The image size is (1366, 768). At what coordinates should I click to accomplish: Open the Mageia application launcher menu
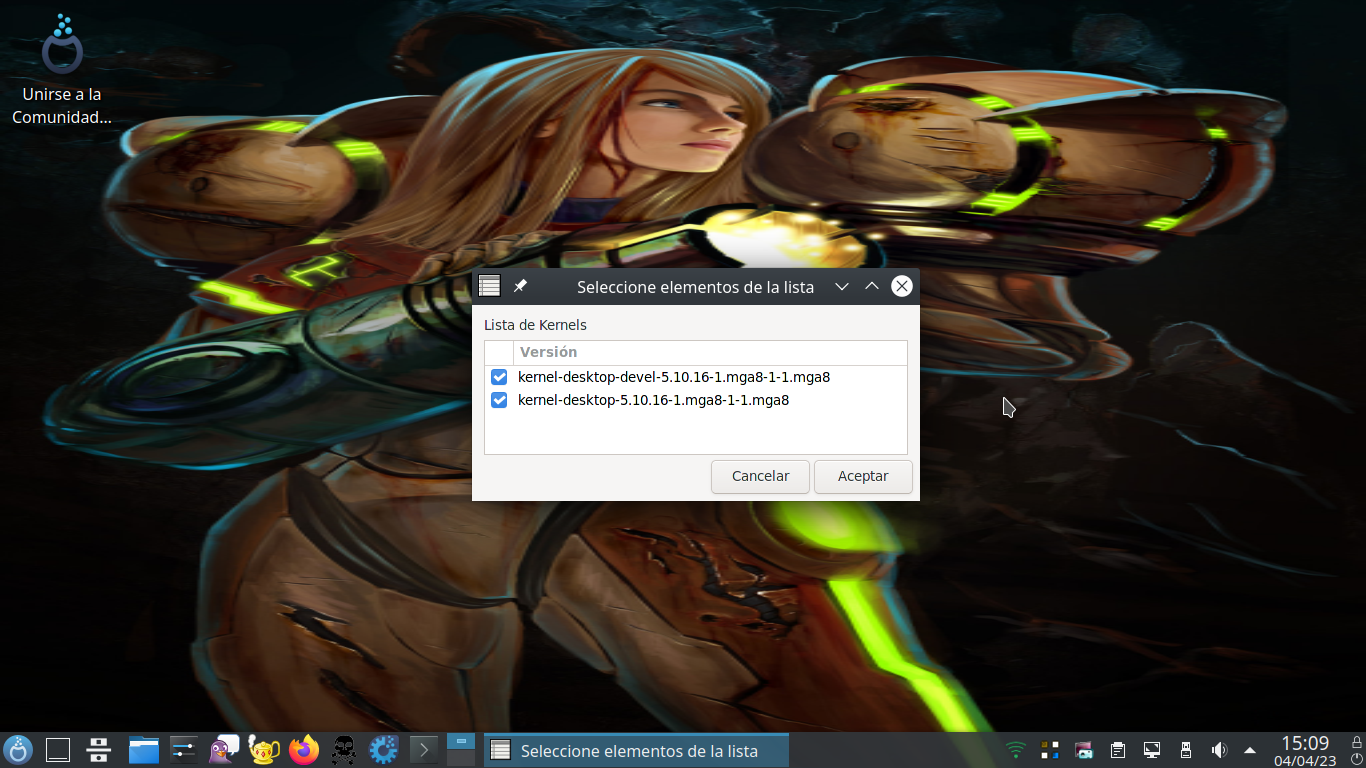(18, 749)
